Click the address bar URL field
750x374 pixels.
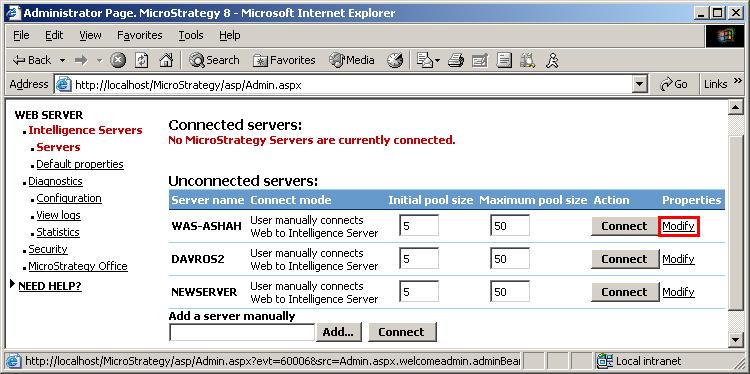(352, 85)
